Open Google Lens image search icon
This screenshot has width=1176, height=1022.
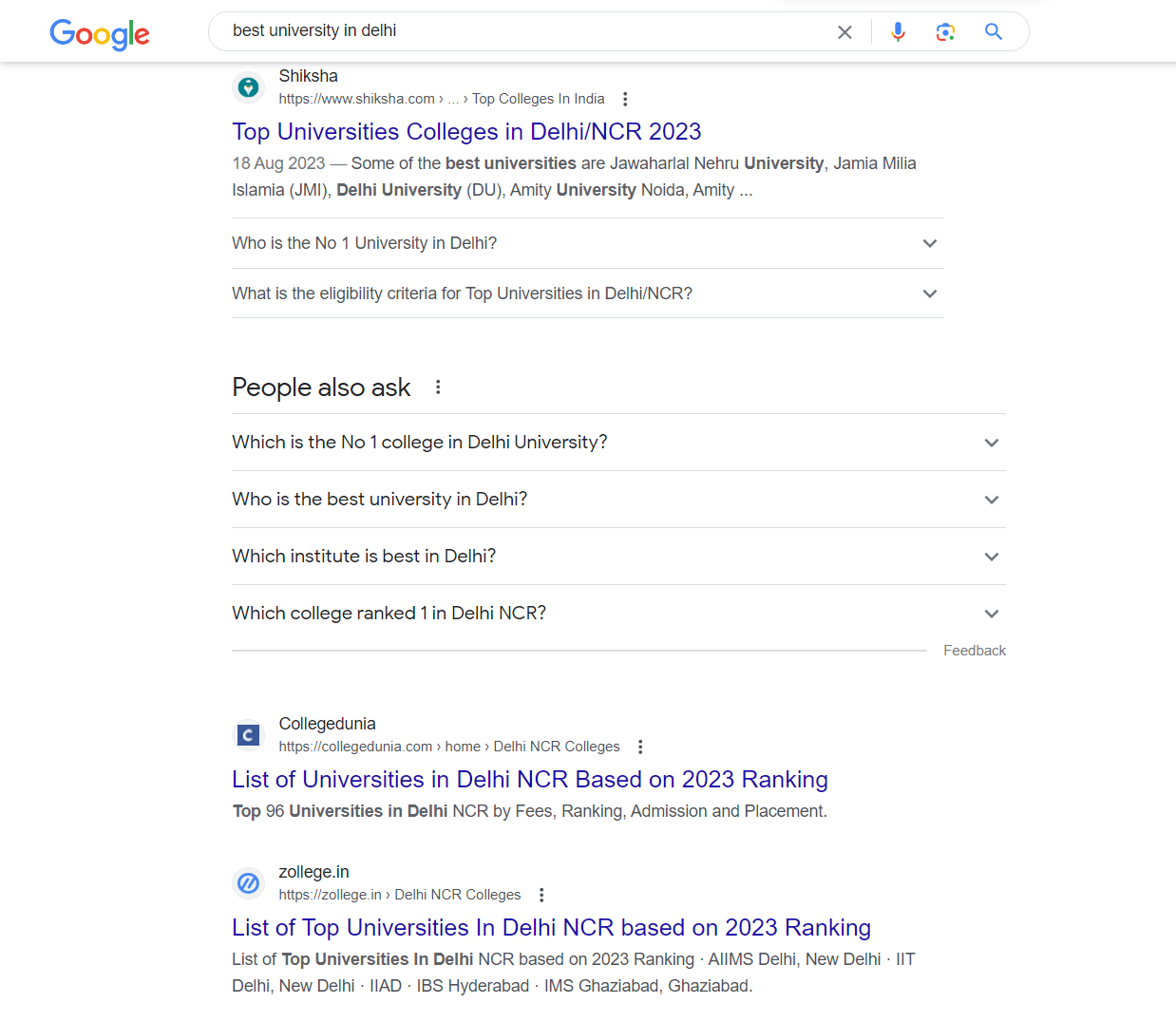coord(945,32)
